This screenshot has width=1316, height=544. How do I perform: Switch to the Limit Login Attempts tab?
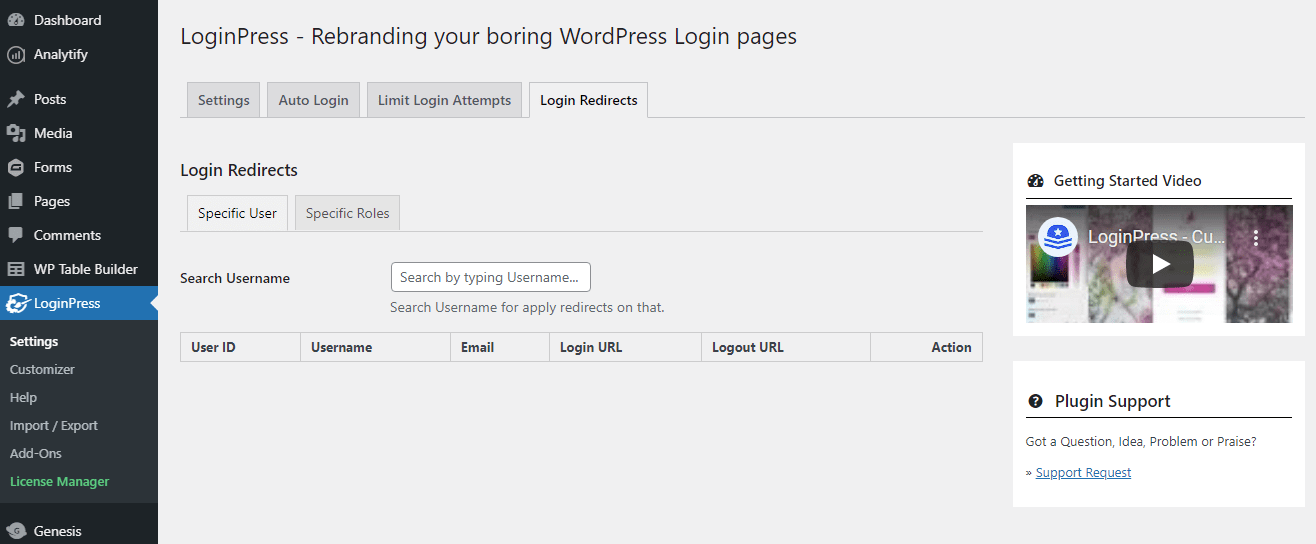pyautogui.click(x=444, y=100)
